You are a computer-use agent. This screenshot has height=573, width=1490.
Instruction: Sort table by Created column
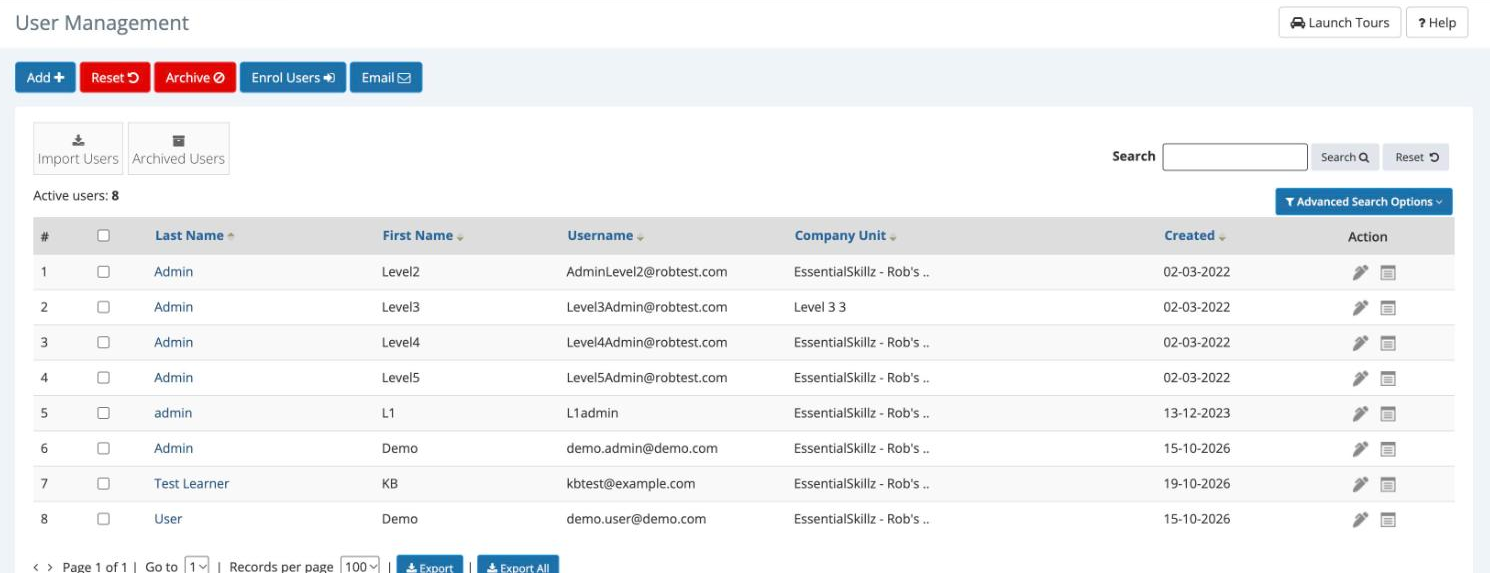click(x=1195, y=236)
